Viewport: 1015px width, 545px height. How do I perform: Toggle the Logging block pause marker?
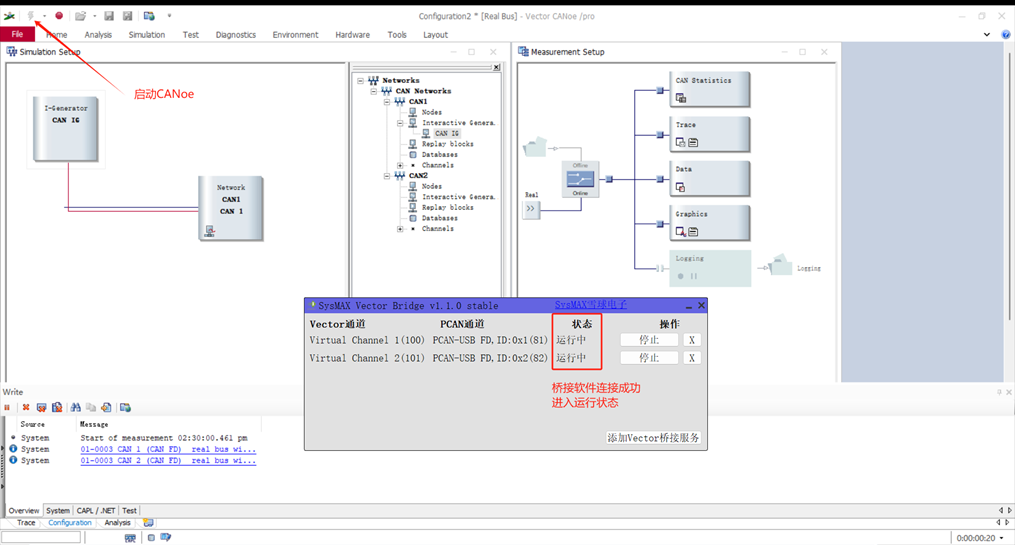694,276
